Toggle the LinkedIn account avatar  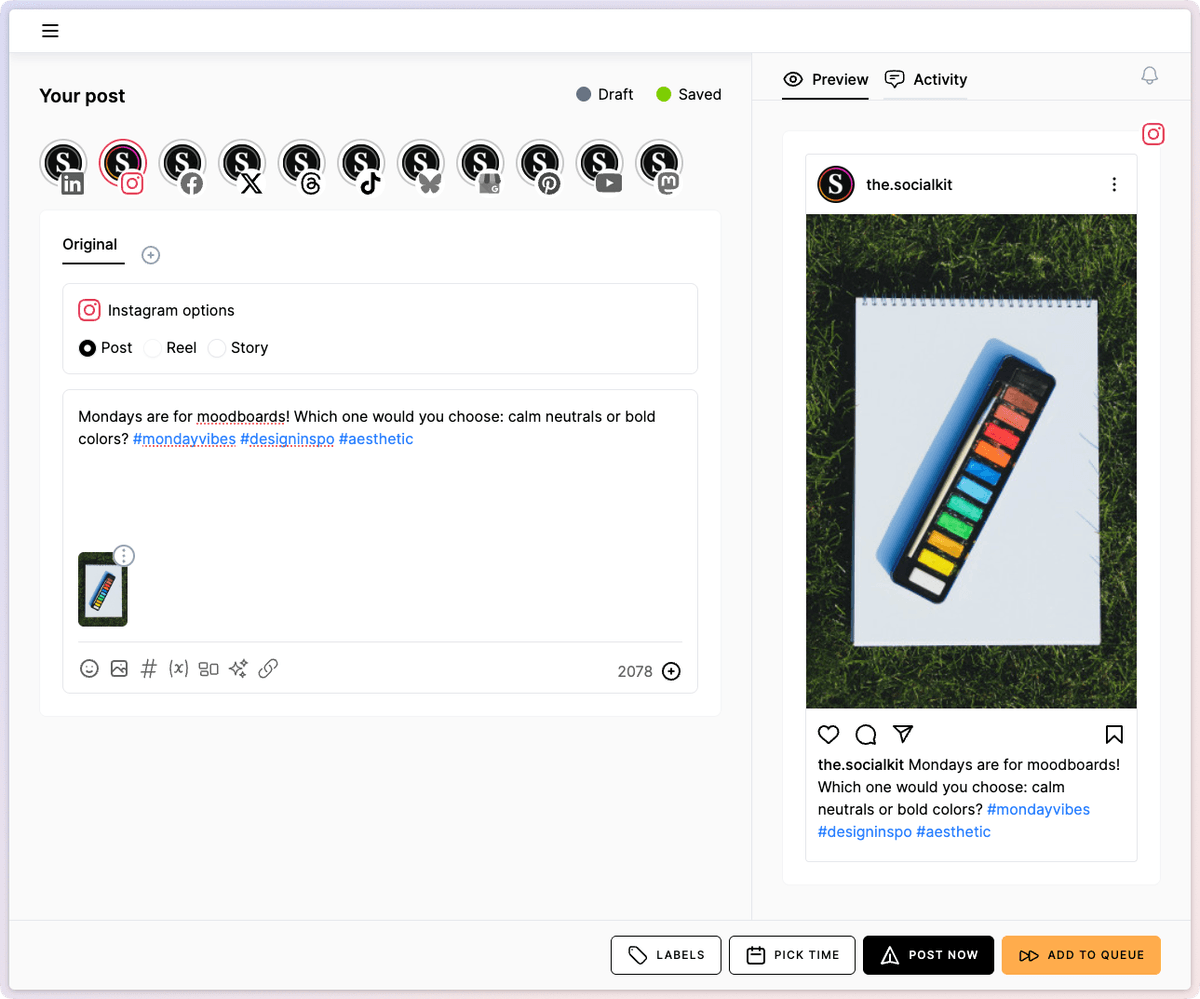pyautogui.click(x=64, y=164)
